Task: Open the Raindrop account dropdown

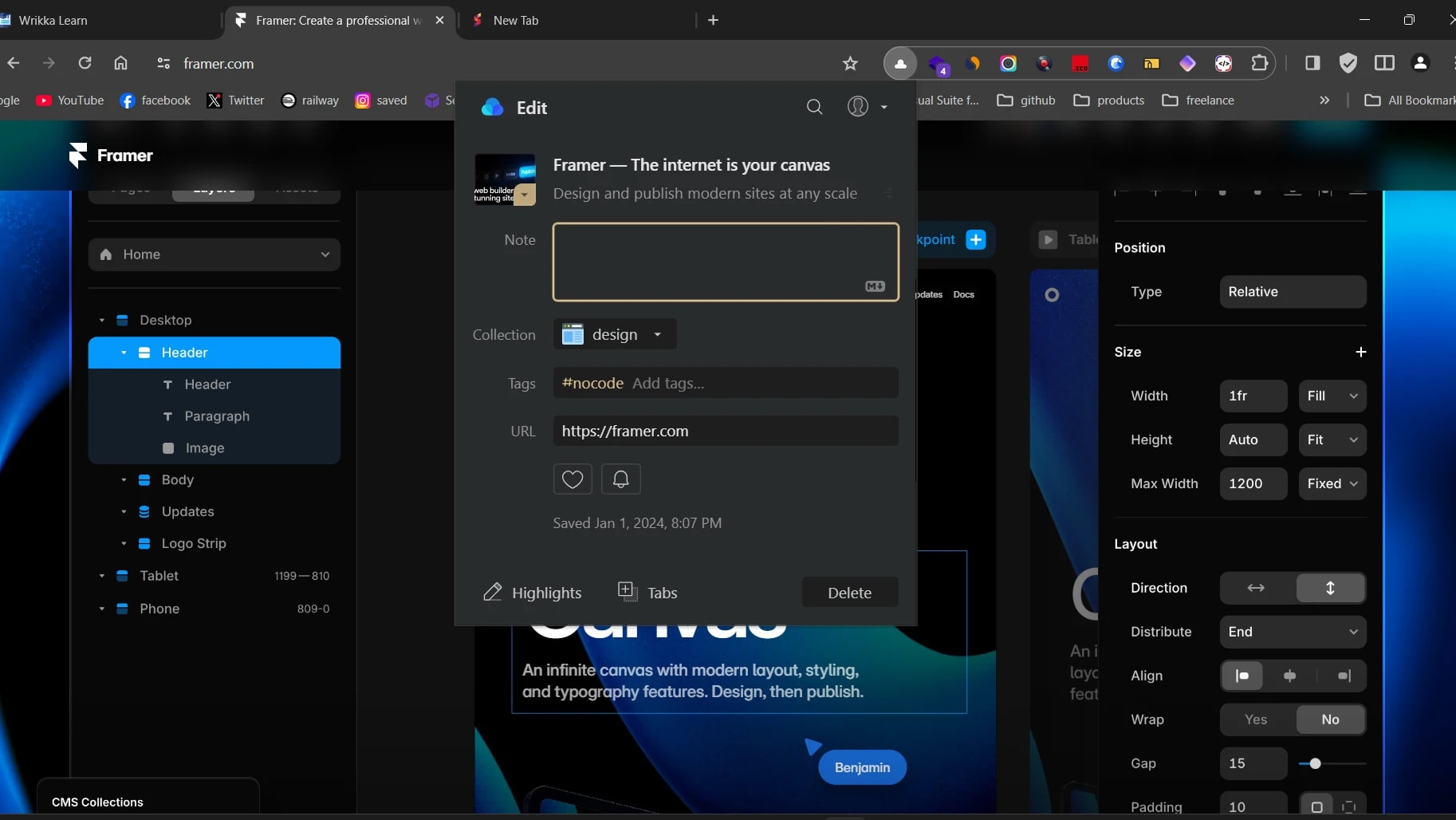Action: tap(867, 107)
